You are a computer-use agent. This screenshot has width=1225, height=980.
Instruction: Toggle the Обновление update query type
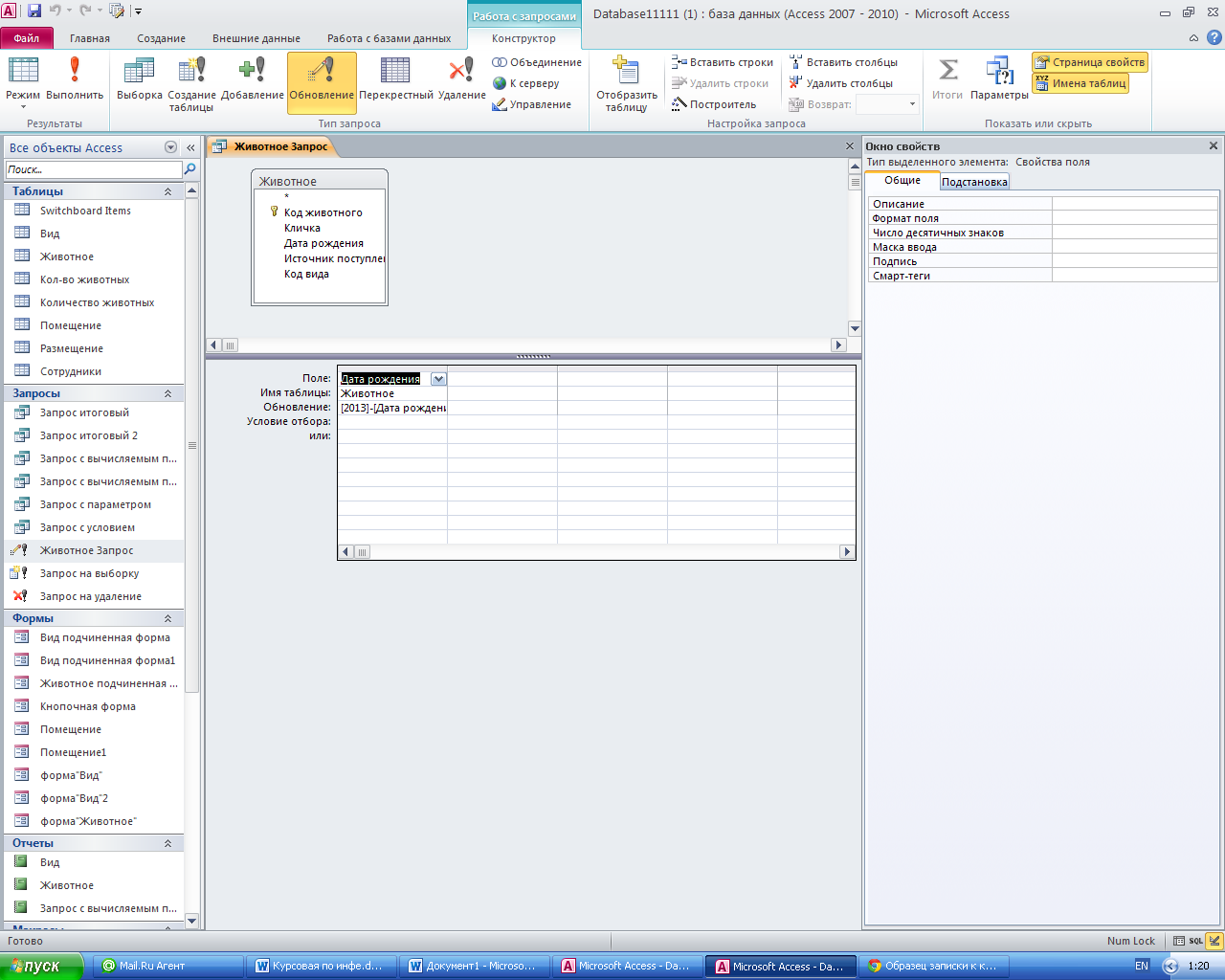tap(322, 82)
